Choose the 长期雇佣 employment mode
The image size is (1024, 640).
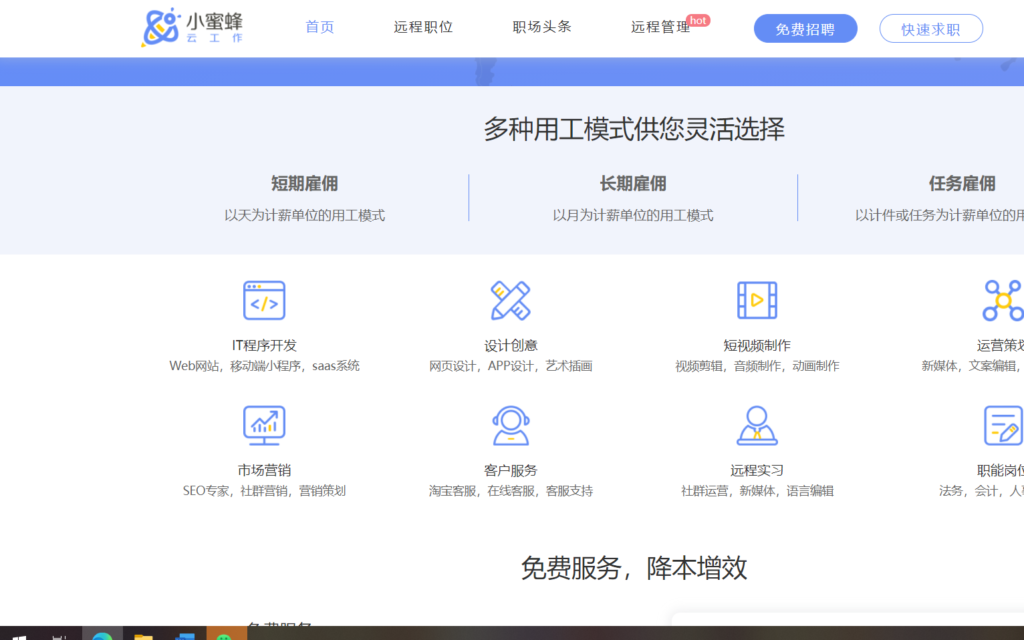(x=633, y=184)
